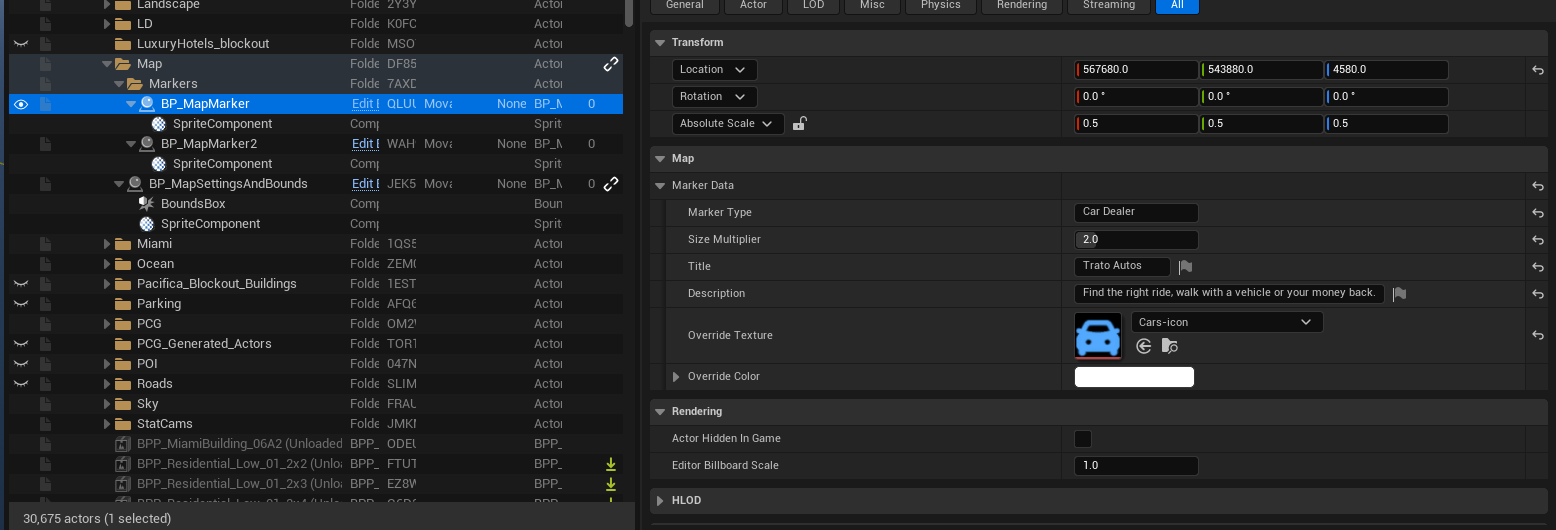Select SpriteComponent under BP_MapMarker2
This screenshot has width=1556, height=530.
tap(222, 164)
